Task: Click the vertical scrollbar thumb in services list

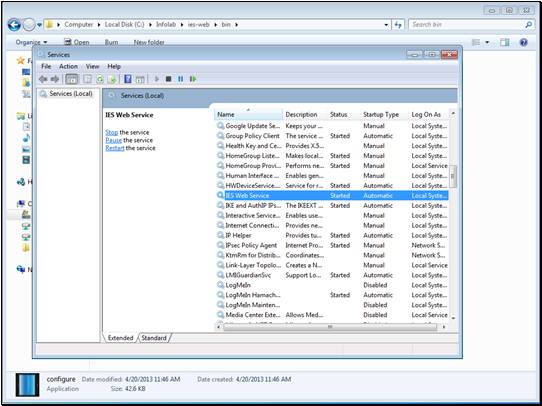Action: (x=453, y=176)
